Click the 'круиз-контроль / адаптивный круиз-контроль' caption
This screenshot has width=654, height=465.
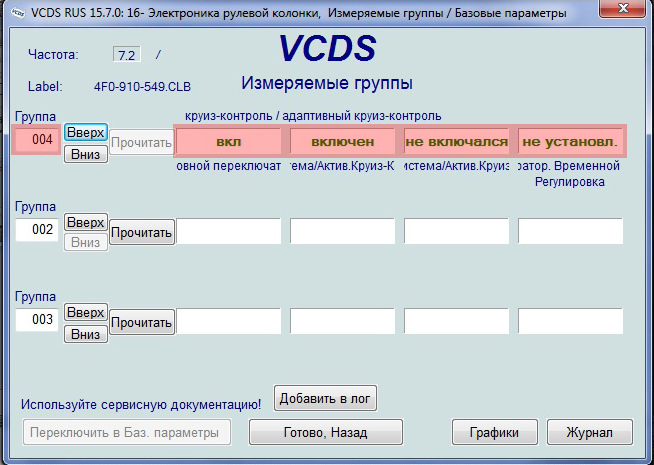click(x=313, y=116)
